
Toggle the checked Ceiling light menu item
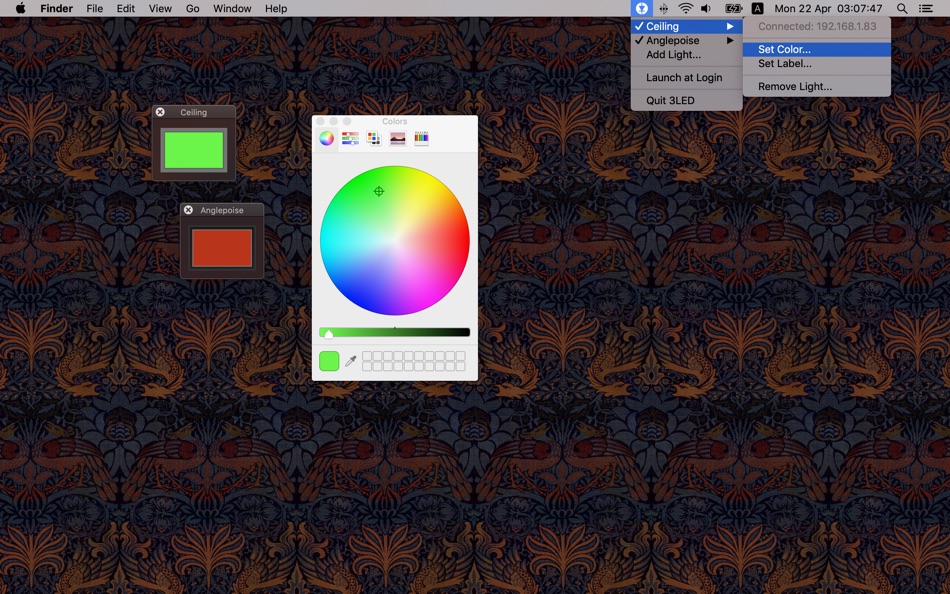[686, 26]
